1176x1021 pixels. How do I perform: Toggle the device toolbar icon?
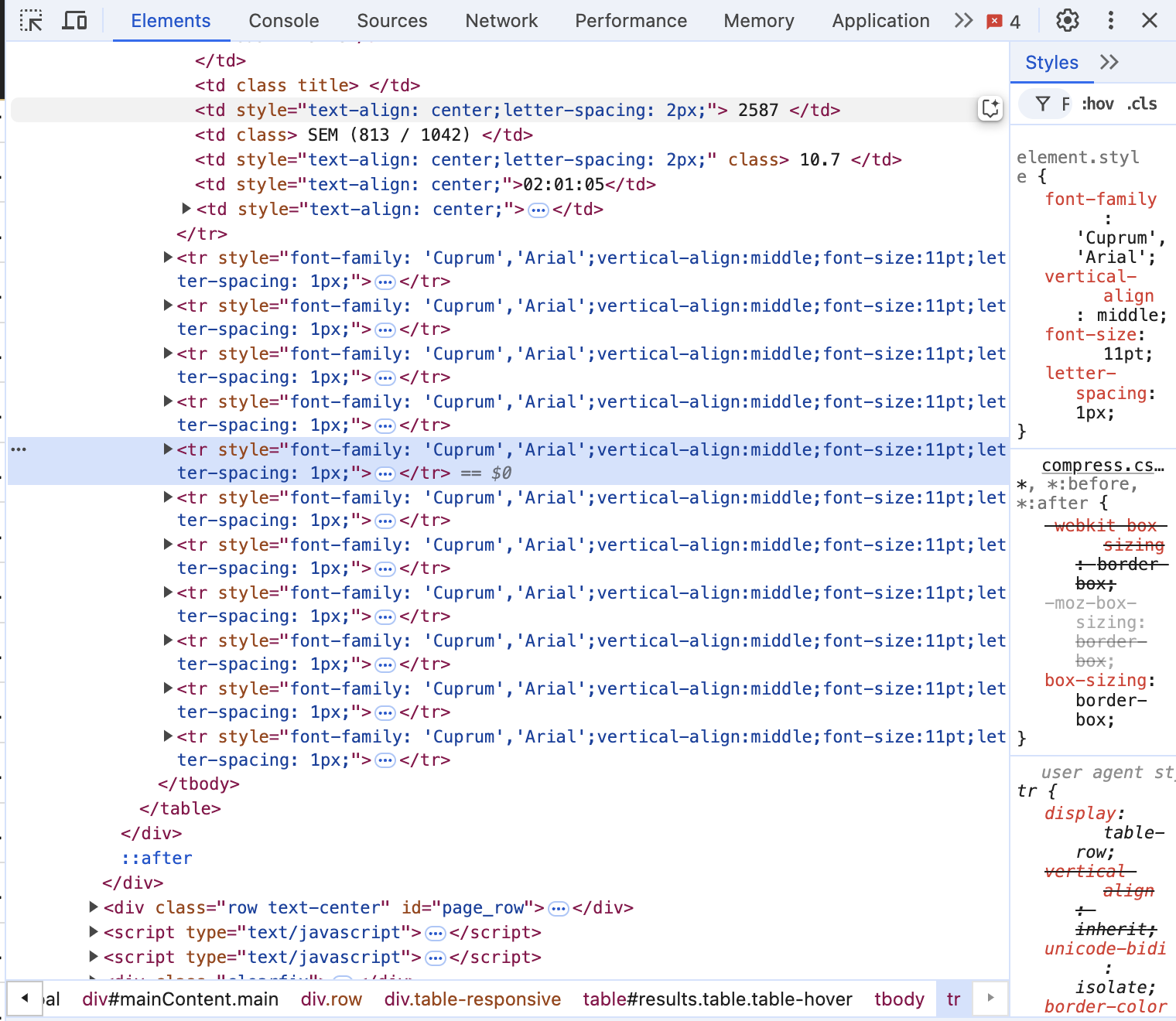(x=74, y=21)
